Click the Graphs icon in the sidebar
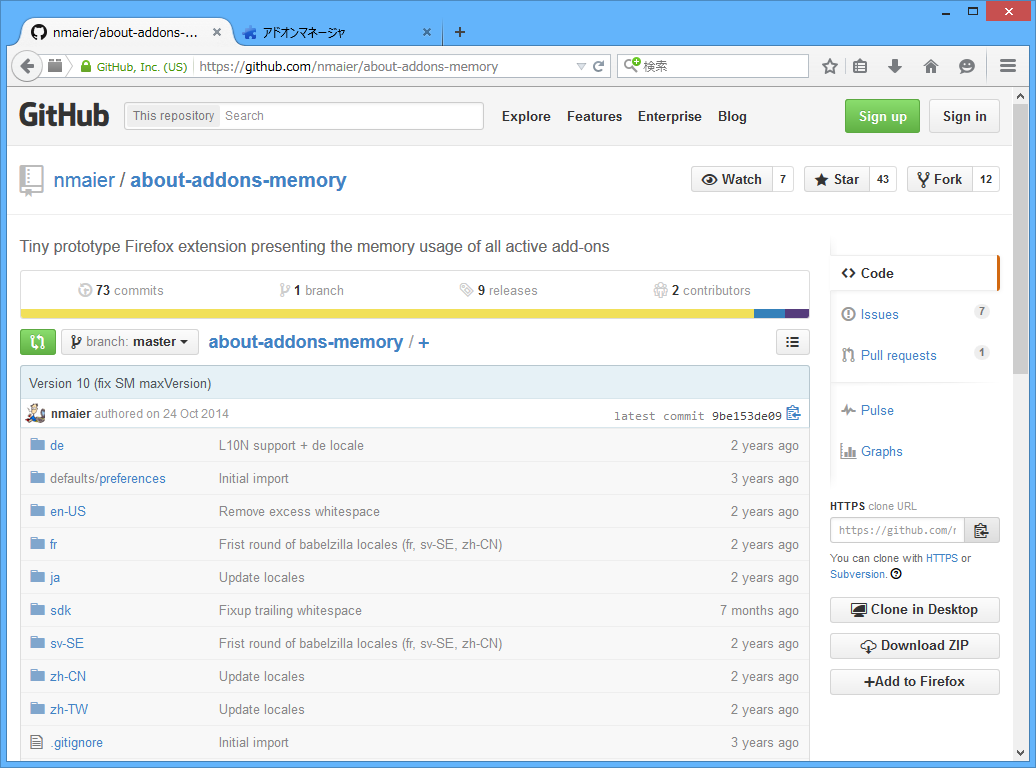The width and height of the screenshot is (1036, 768). point(848,451)
